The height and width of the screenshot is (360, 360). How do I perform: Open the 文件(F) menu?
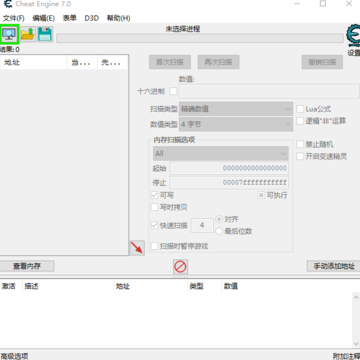(x=13, y=18)
